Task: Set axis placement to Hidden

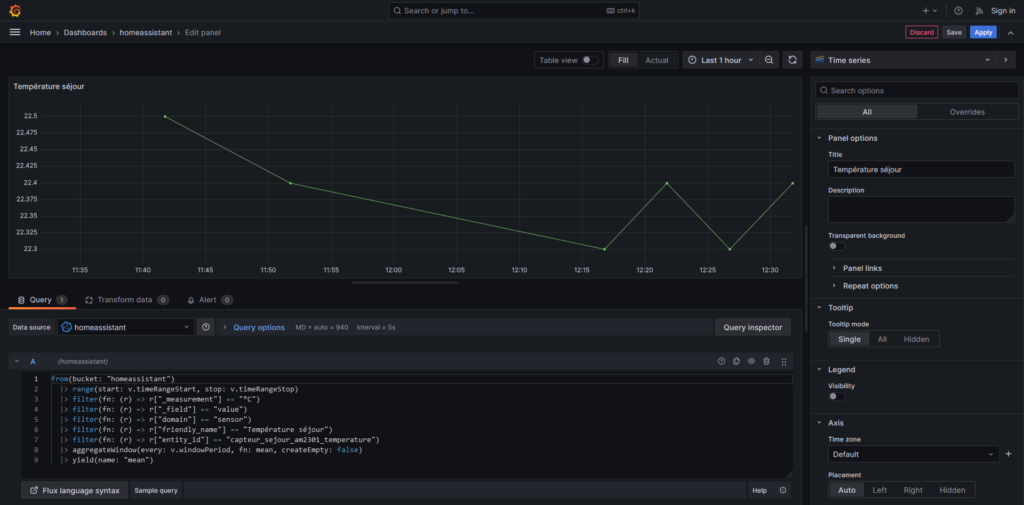Action: coord(952,490)
